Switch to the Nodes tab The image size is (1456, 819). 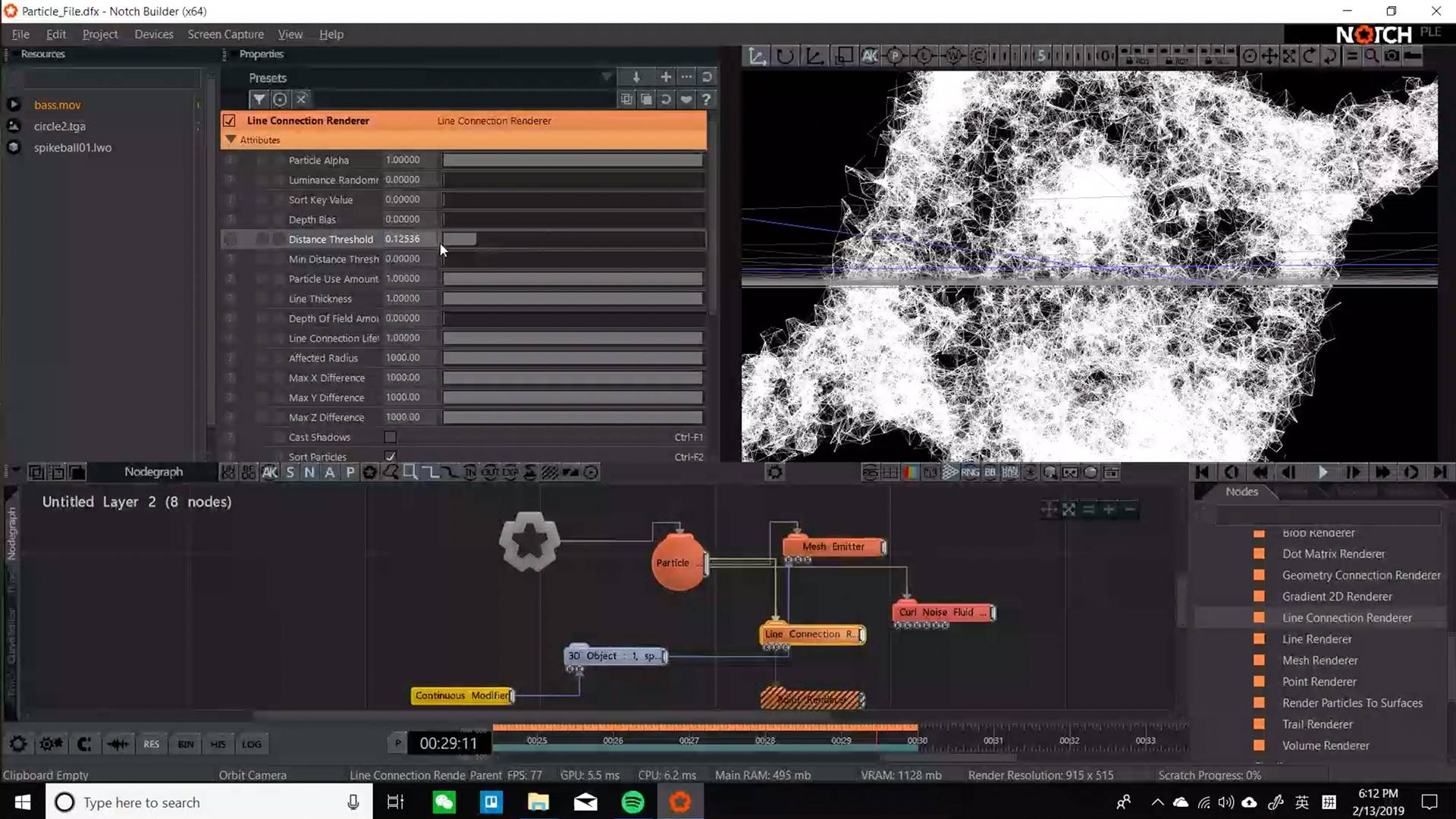click(x=1241, y=491)
